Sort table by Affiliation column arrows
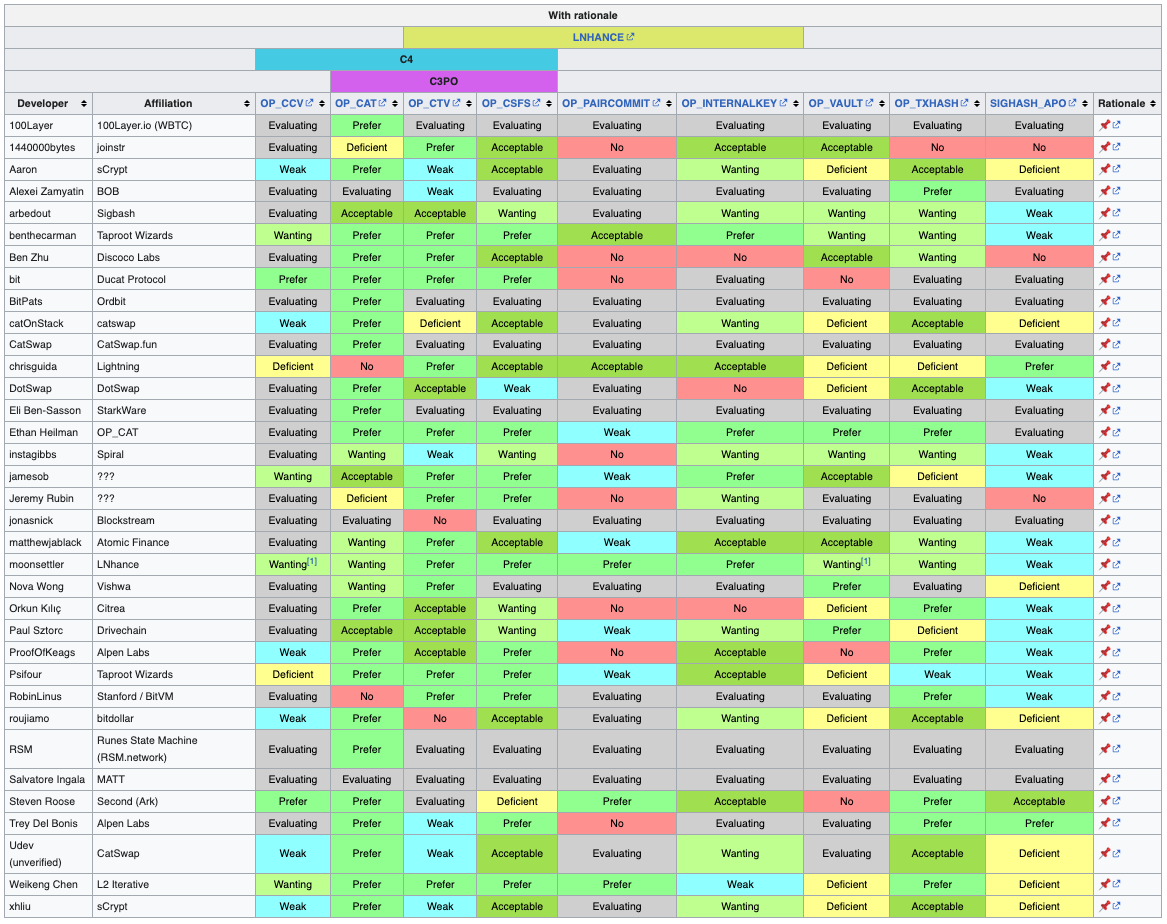 (246, 103)
